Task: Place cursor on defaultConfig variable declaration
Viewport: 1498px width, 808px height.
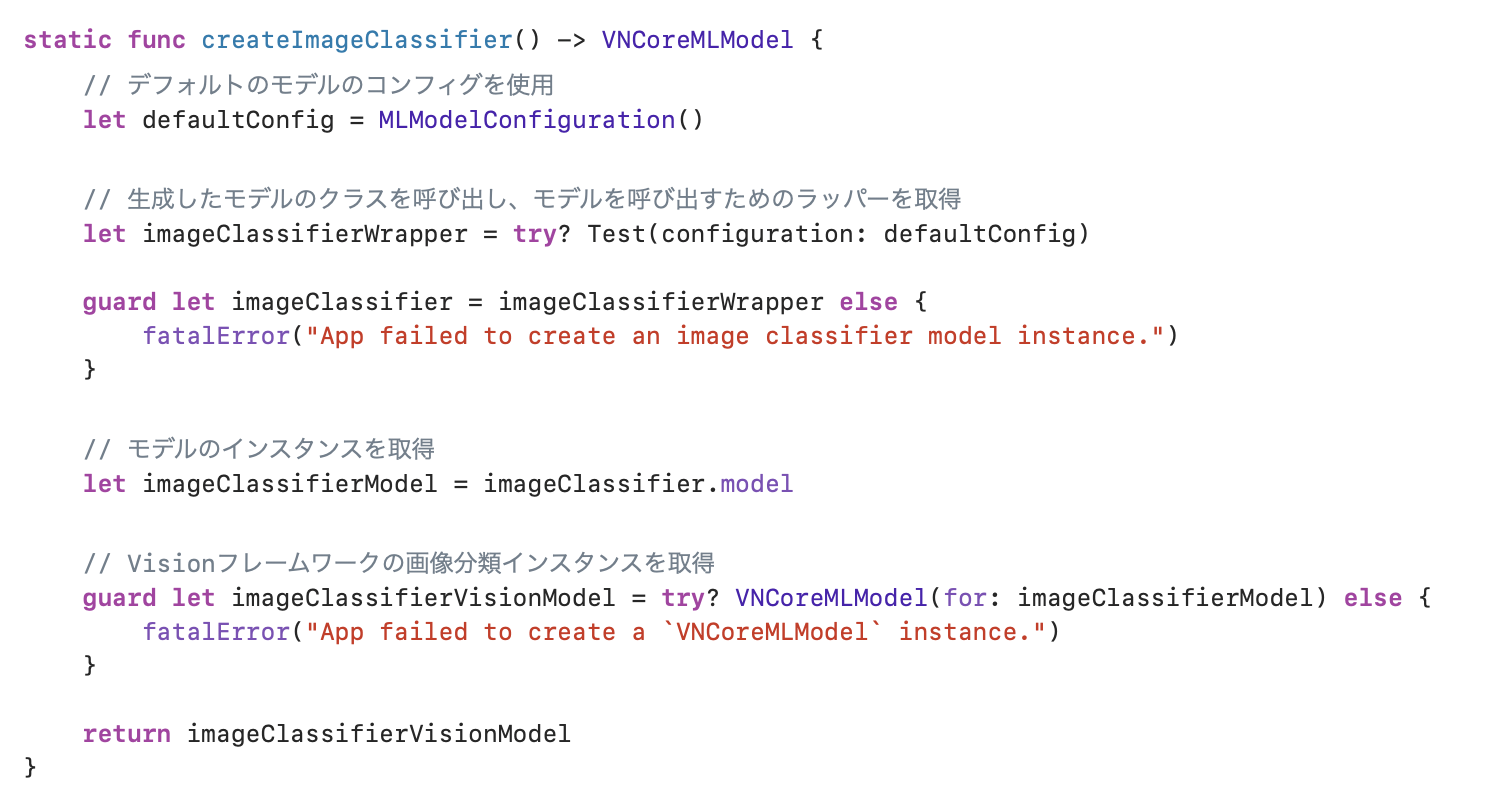Action: [x=238, y=121]
